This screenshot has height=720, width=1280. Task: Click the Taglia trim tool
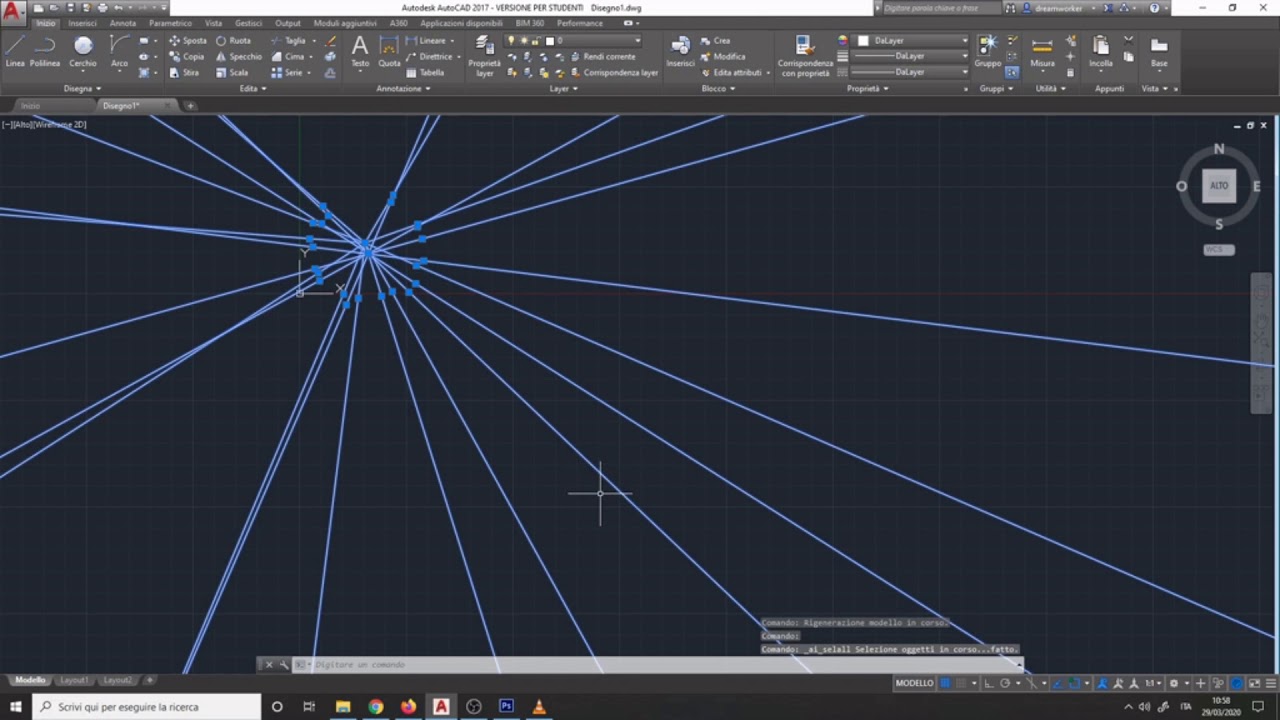pyautogui.click(x=288, y=41)
